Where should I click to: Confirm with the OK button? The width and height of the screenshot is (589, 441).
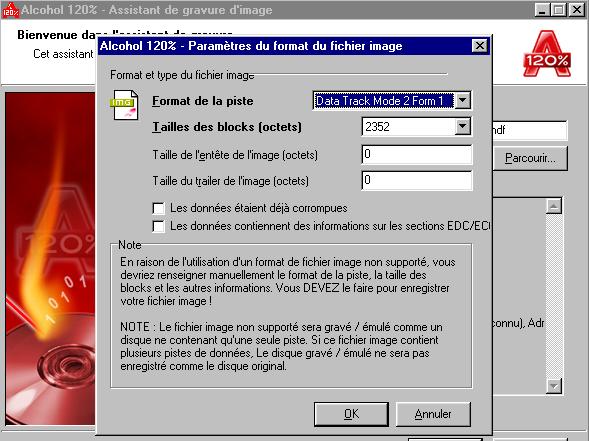(351, 414)
